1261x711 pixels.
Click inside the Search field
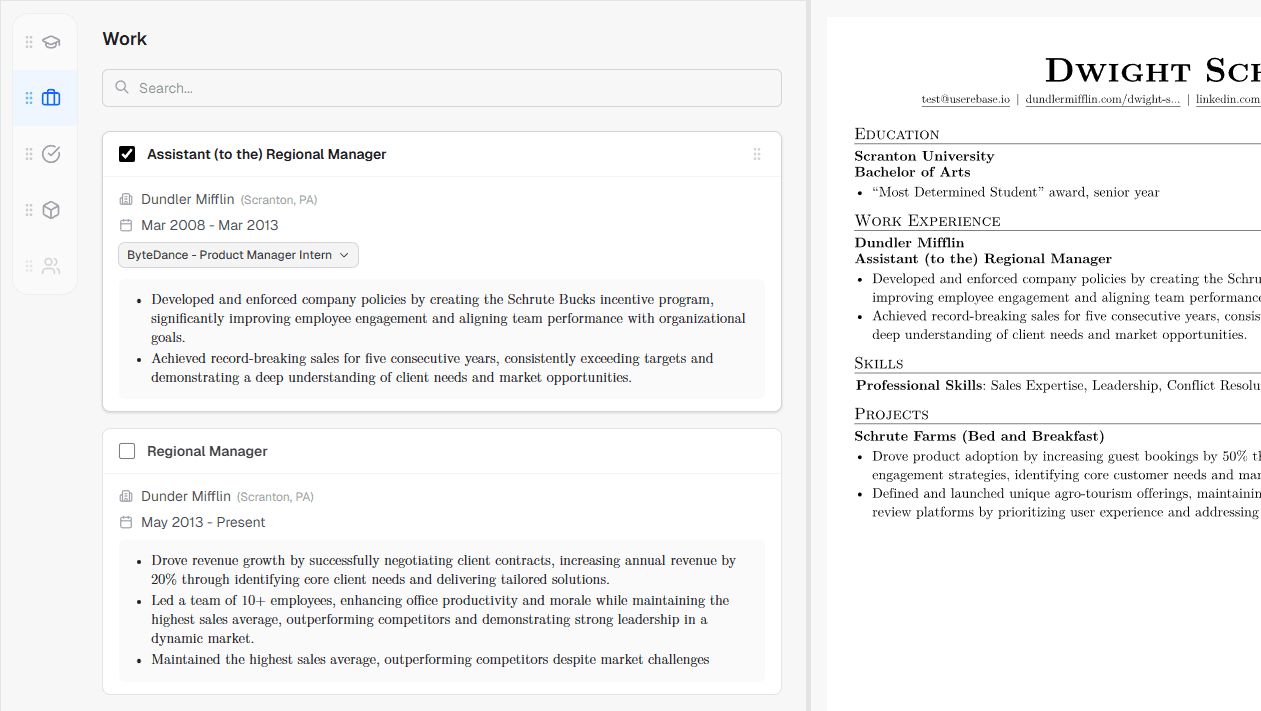point(300,88)
